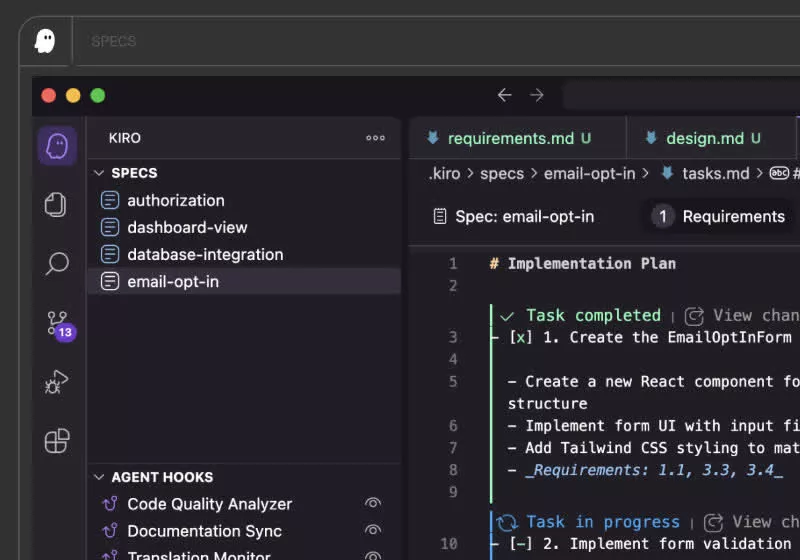This screenshot has width=800, height=560.
Task: Click the KIRO panel title
Action: pyautogui.click(x=124, y=138)
